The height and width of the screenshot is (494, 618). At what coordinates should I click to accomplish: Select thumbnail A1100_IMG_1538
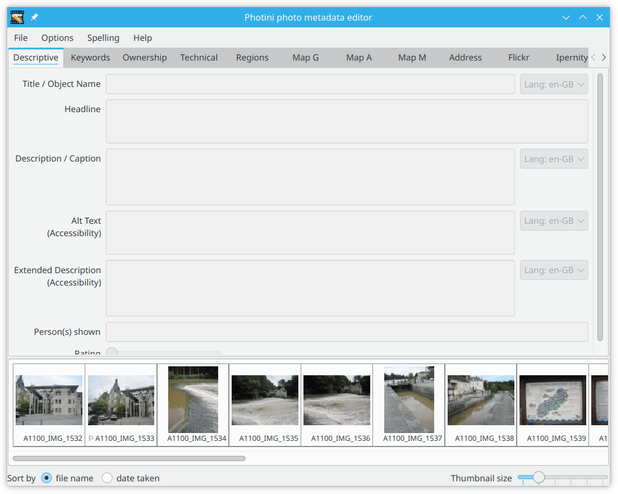[481, 405]
